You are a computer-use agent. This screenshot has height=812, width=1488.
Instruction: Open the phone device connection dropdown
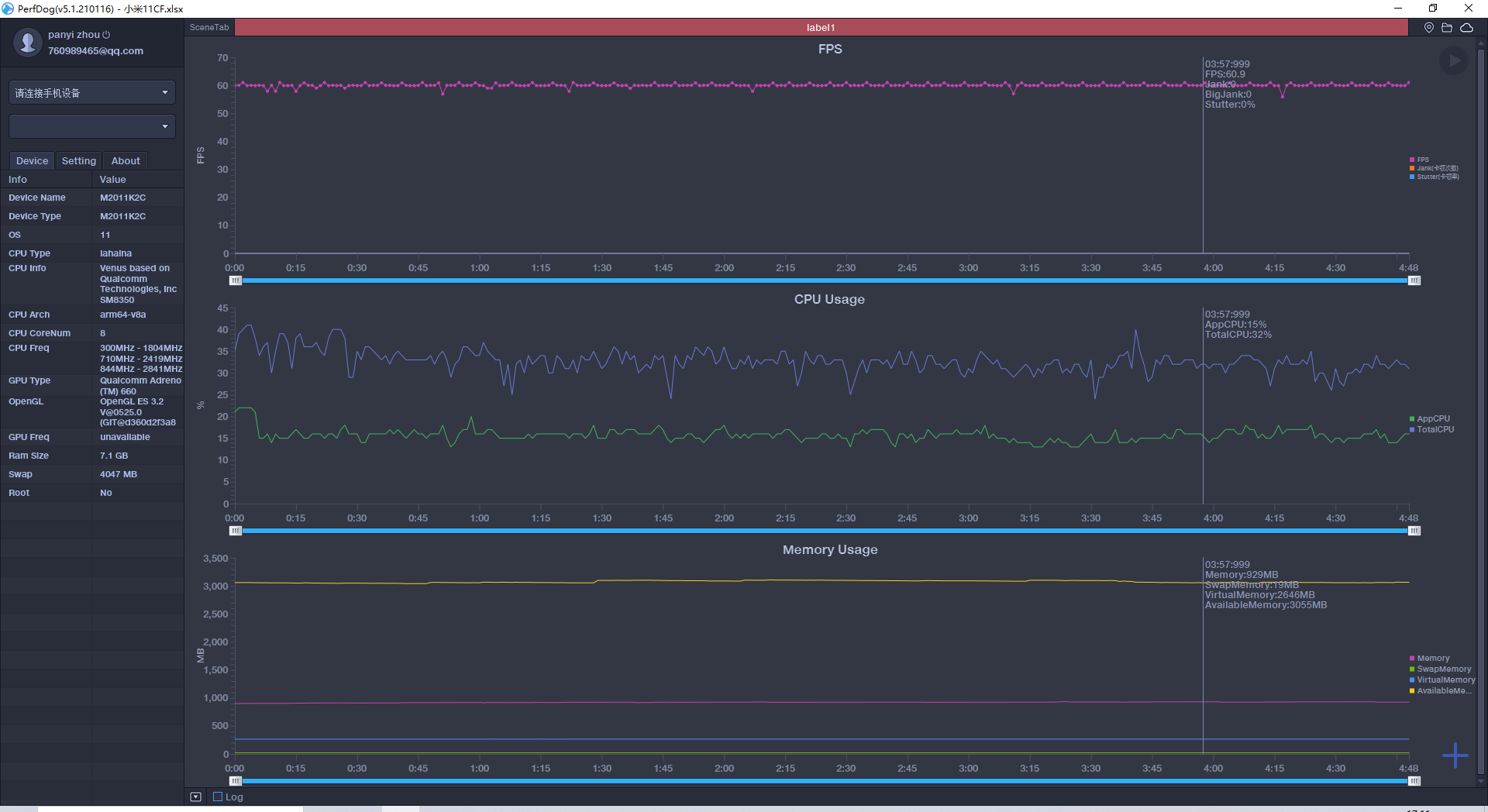[x=92, y=92]
